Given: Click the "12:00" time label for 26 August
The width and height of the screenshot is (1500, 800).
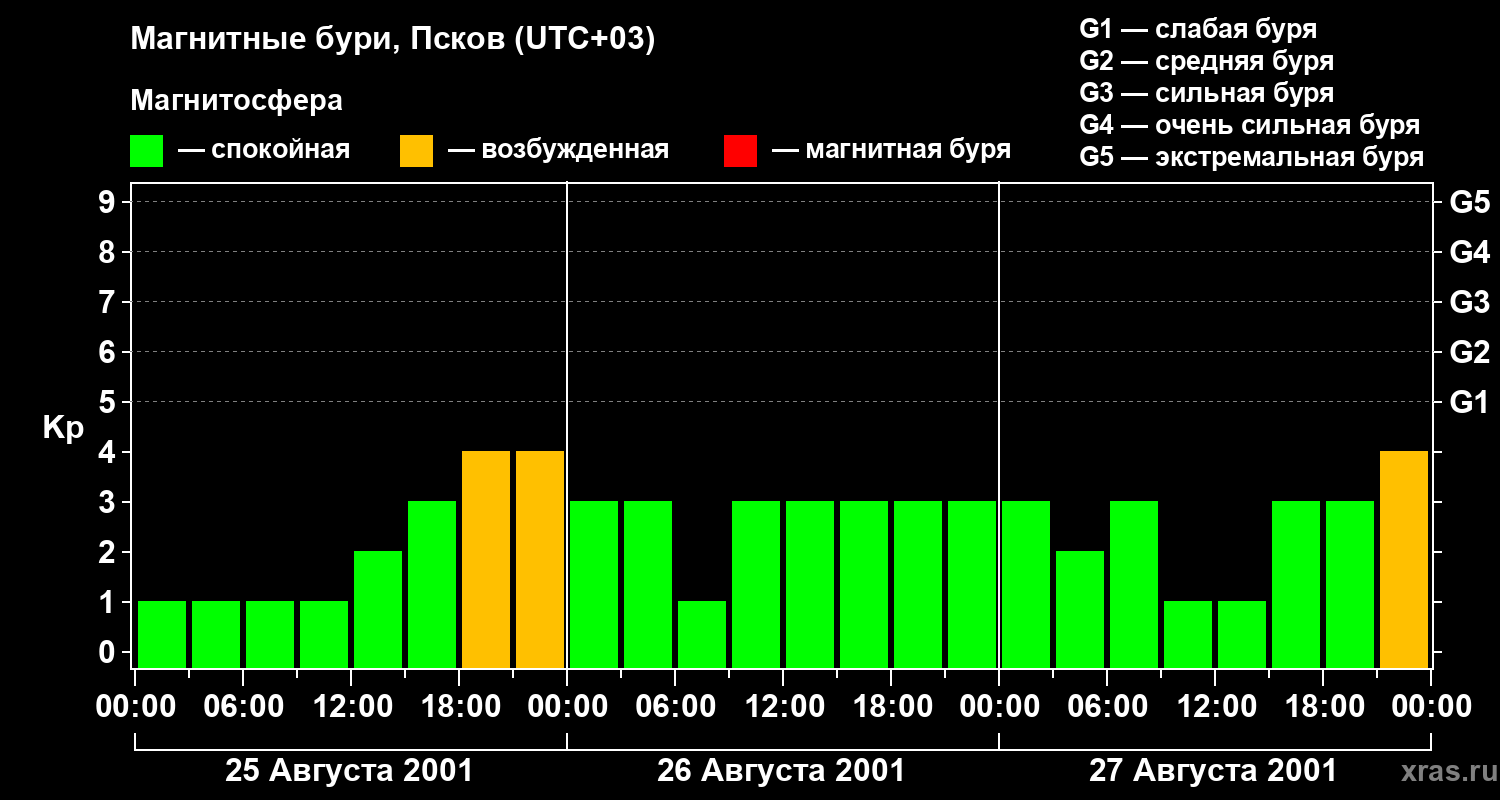Looking at the screenshot, I should (x=783, y=707).
